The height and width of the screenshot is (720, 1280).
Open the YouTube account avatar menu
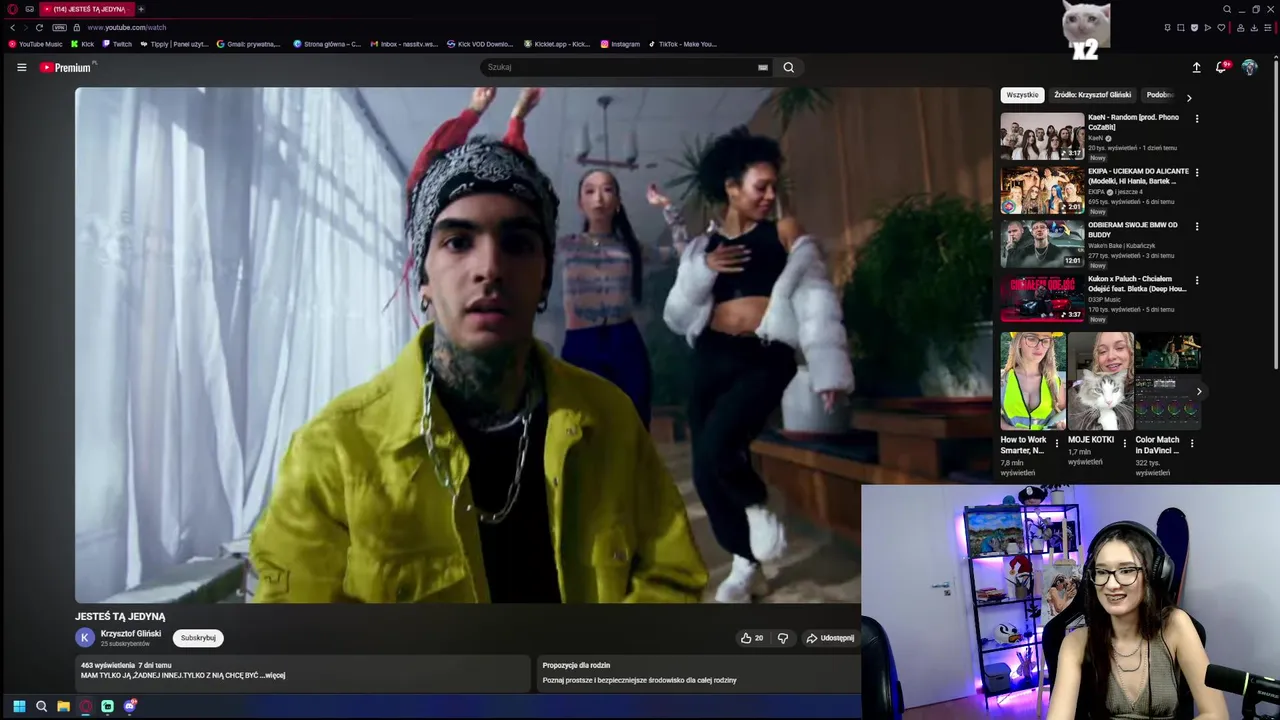coord(1249,67)
